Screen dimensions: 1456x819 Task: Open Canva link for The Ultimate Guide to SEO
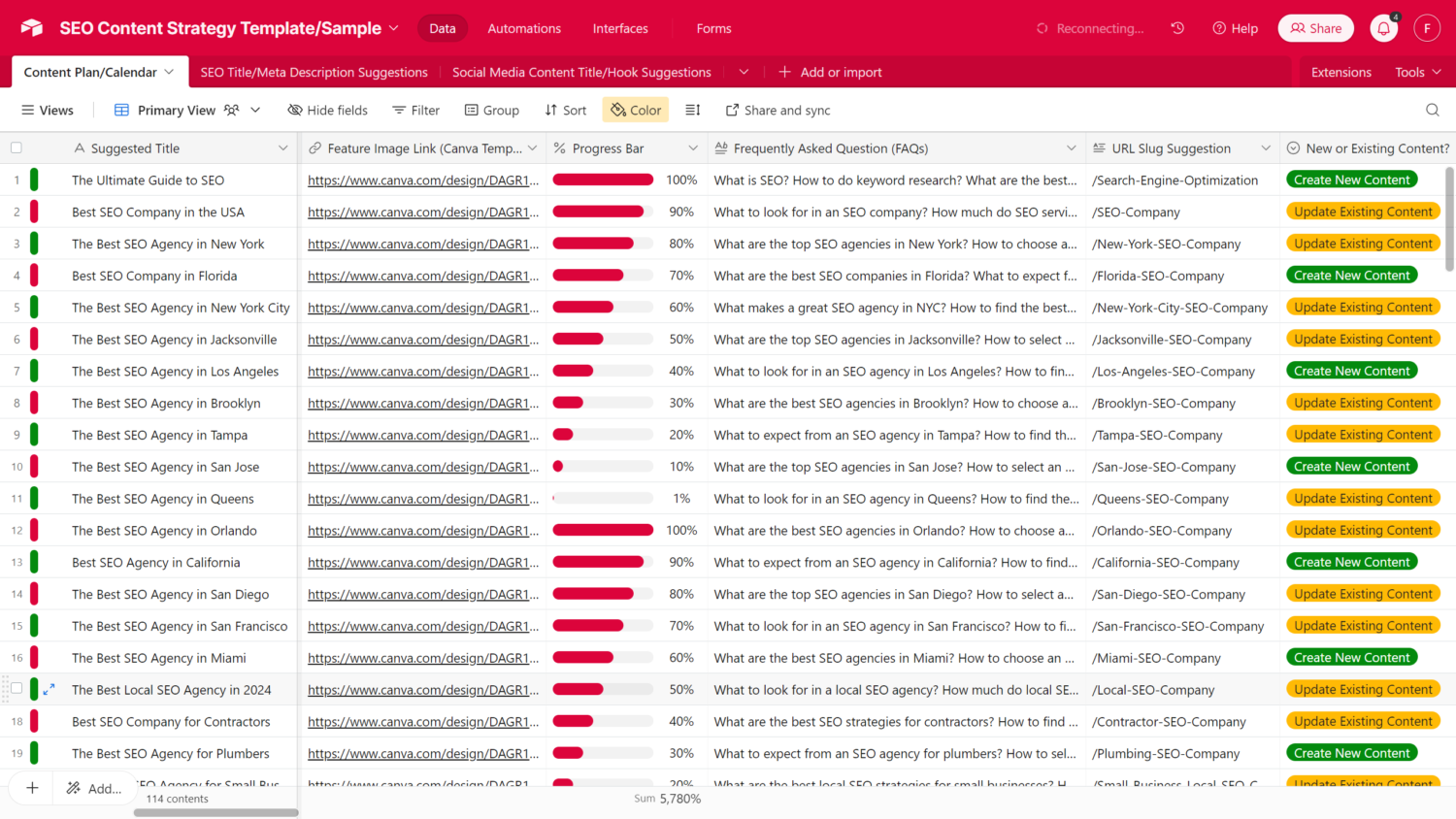click(423, 180)
